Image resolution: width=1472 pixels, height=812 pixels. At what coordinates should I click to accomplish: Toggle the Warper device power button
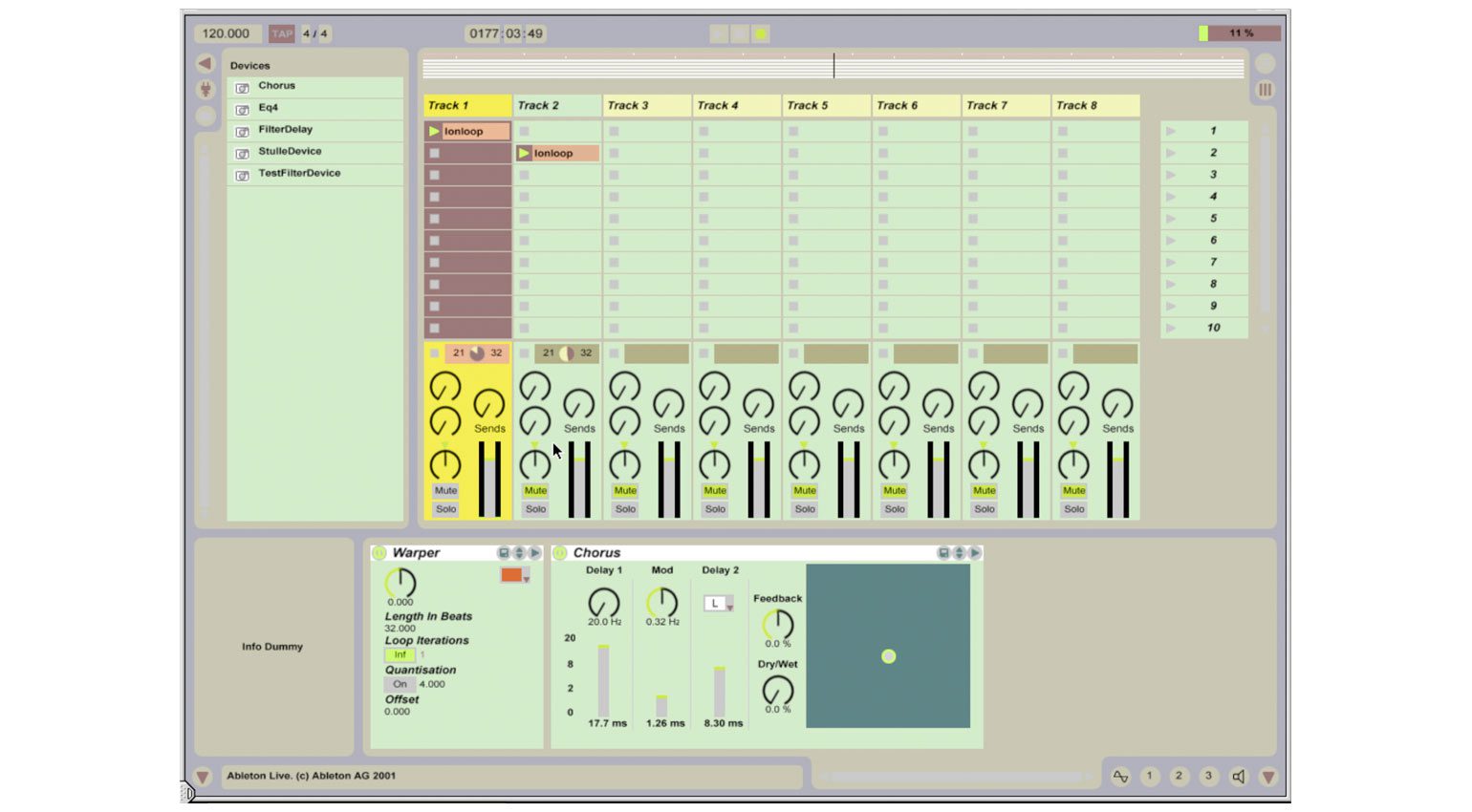379,553
